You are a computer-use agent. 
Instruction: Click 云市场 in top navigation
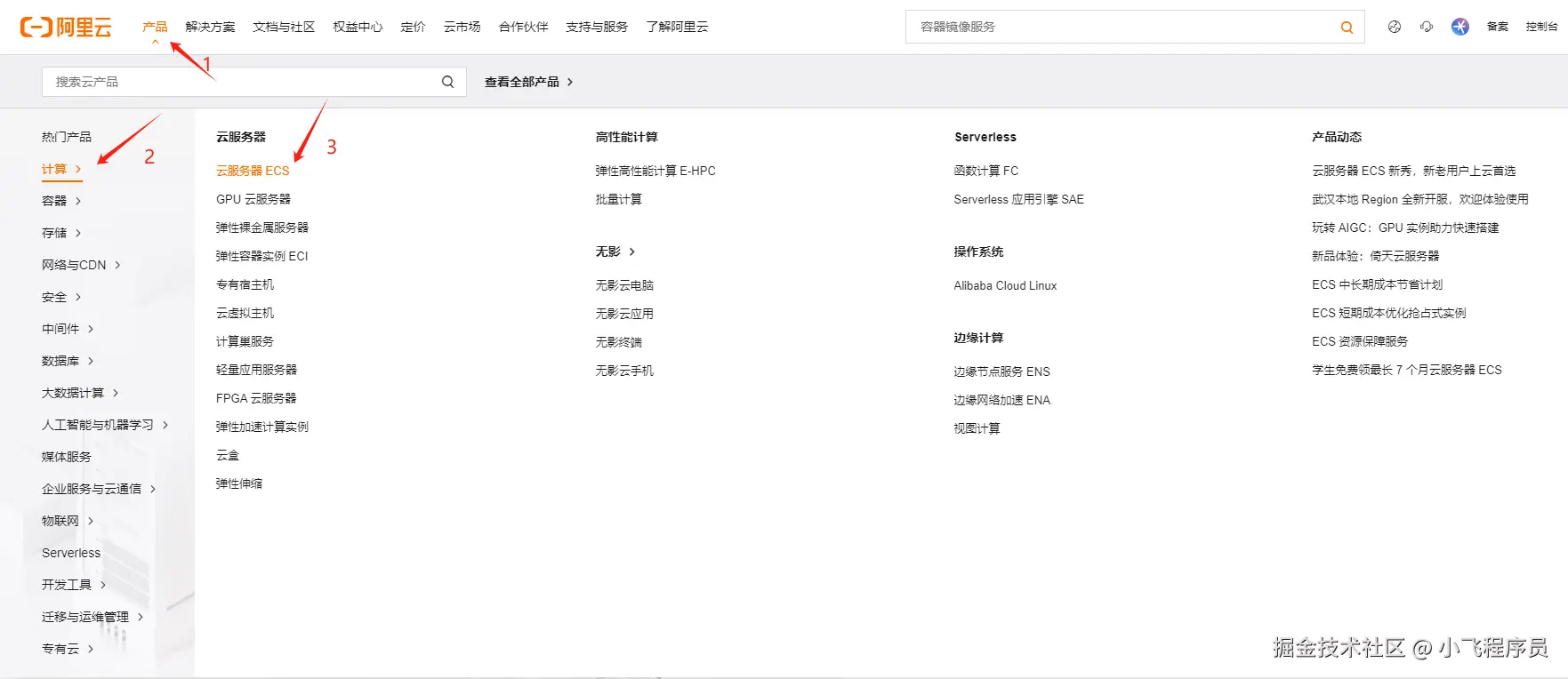462,27
